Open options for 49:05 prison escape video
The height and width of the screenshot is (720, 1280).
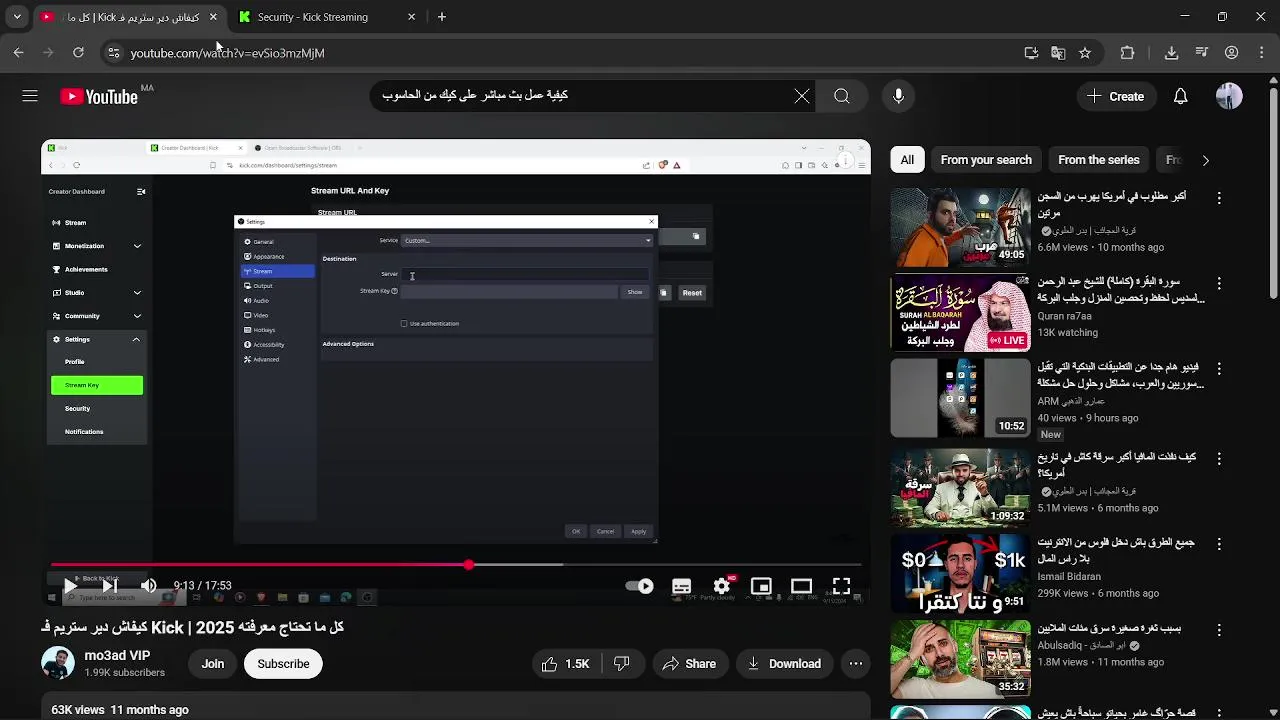pyautogui.click(x=1218, y=198)
